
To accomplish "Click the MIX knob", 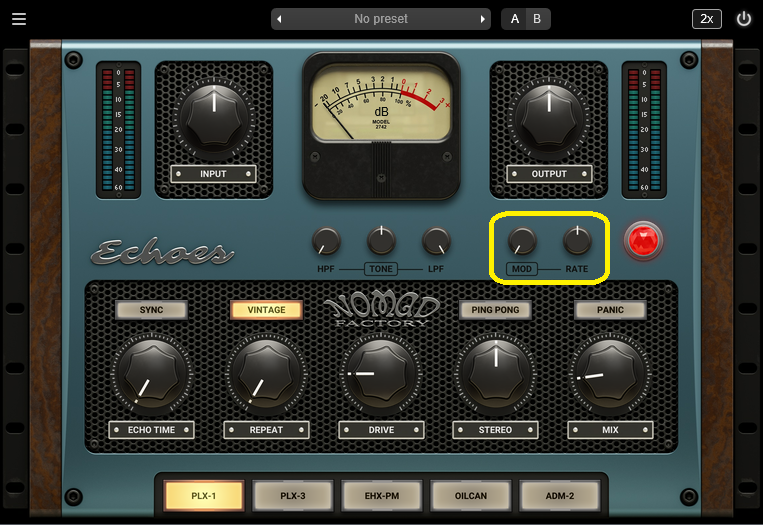I will 610,375.
